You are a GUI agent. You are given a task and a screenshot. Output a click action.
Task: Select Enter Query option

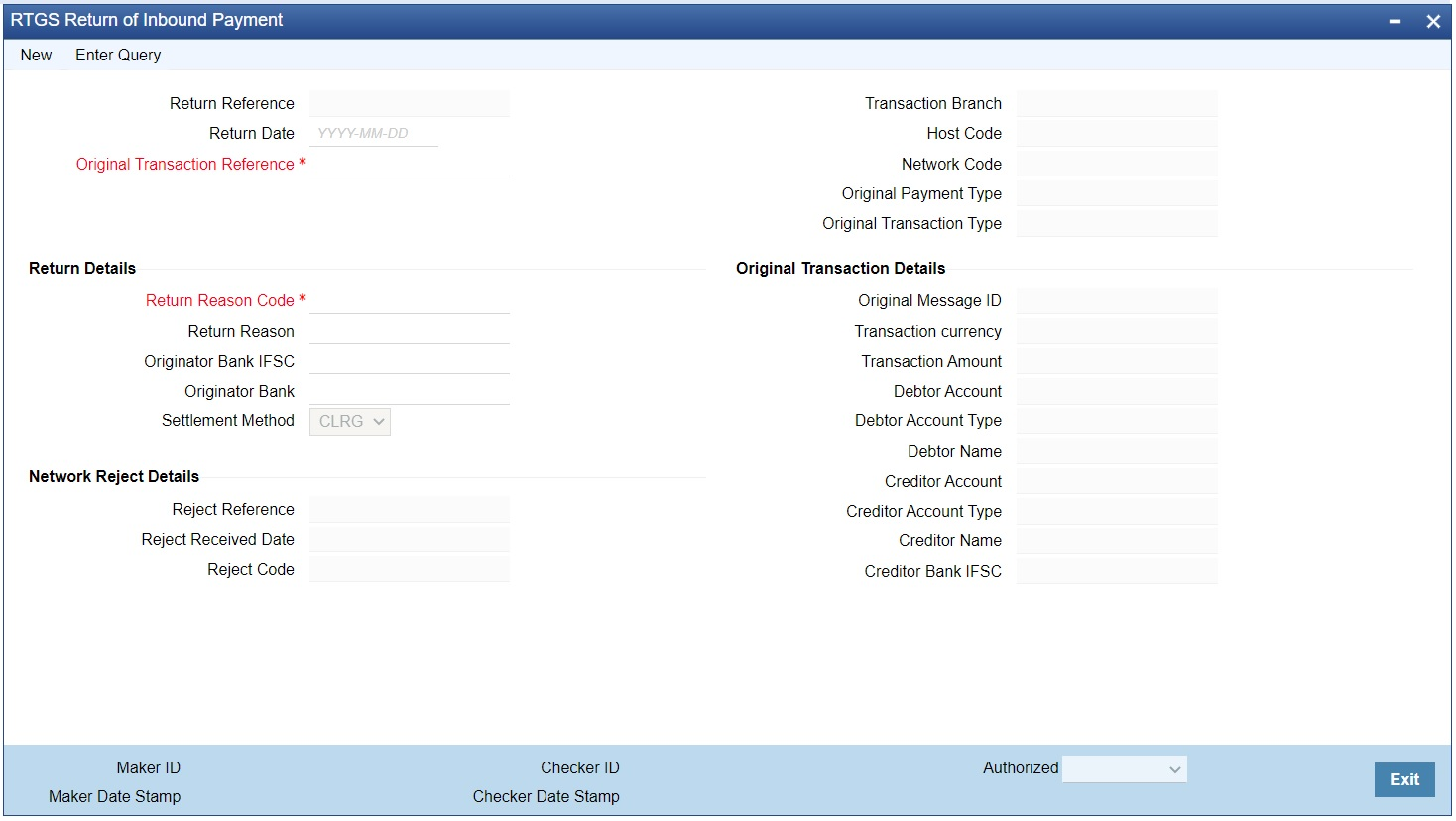click(118, 56)
